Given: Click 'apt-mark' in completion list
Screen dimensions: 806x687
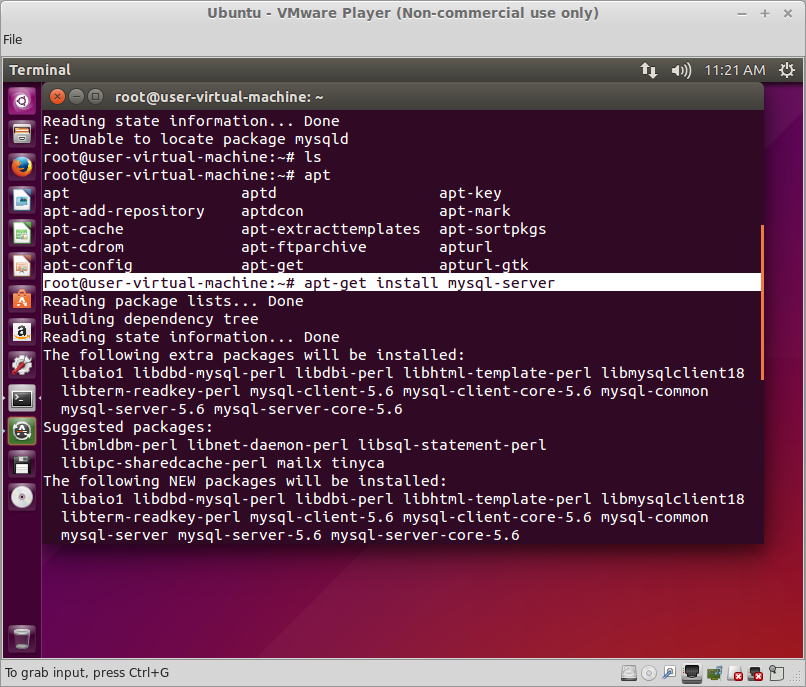Looking at the screenshot, I should point(475,211).
